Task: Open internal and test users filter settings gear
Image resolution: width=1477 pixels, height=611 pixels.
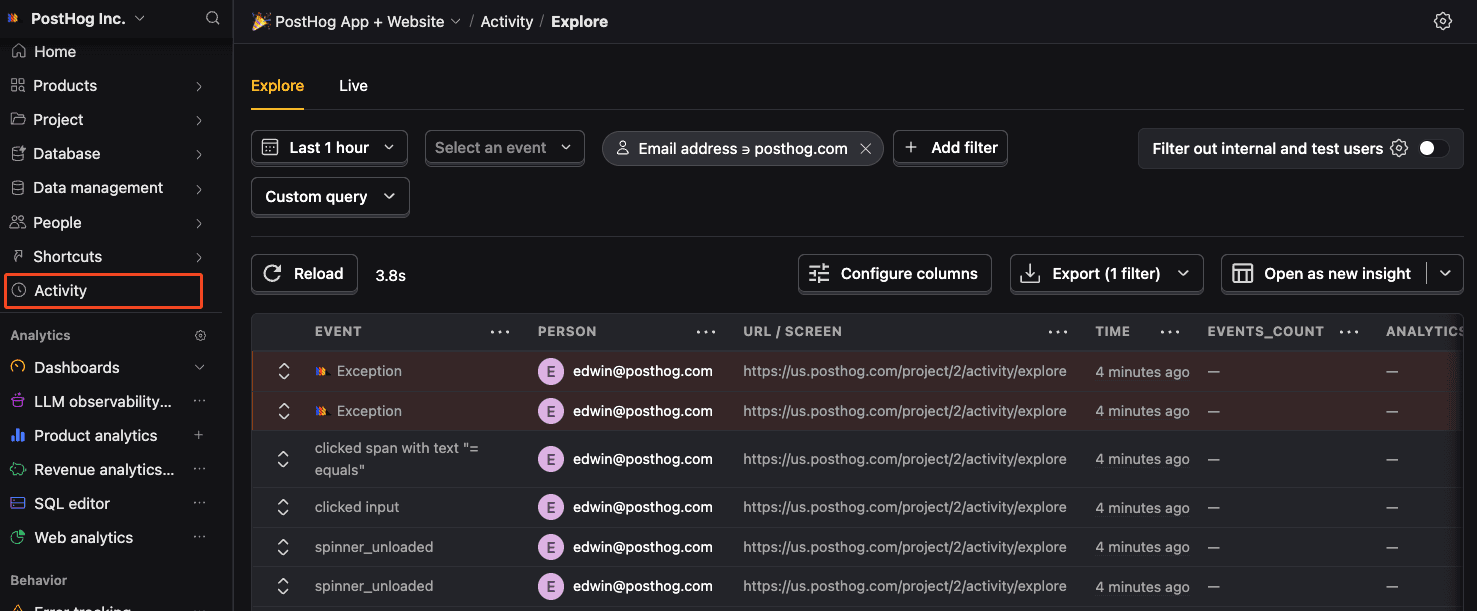Action: point(1399,148)
